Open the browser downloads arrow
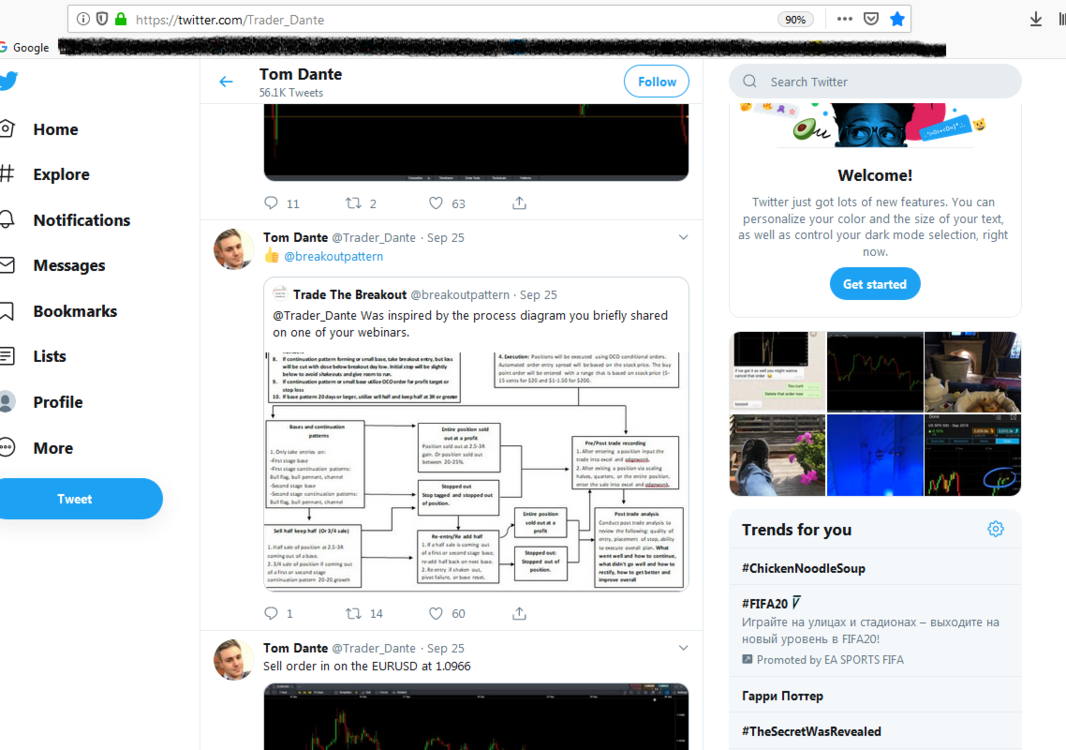The height and width of the screenshot is (750, 1066). pos(1035,19)
